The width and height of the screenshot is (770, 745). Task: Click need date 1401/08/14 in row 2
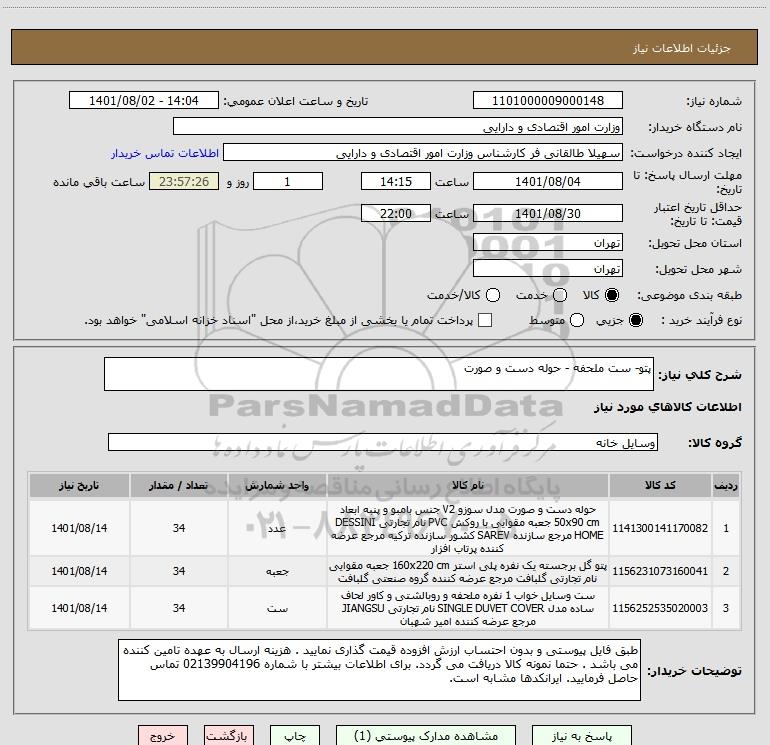click(x=79, y=572)
